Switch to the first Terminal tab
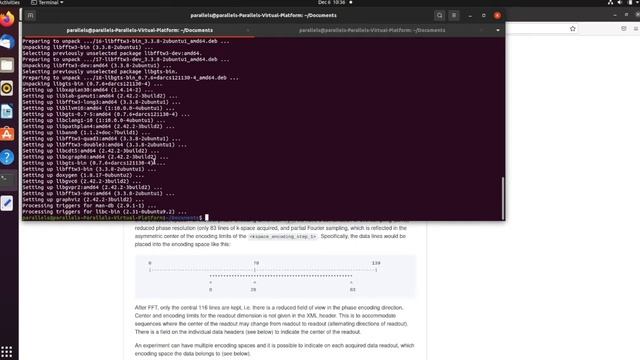 click(139, 30)
